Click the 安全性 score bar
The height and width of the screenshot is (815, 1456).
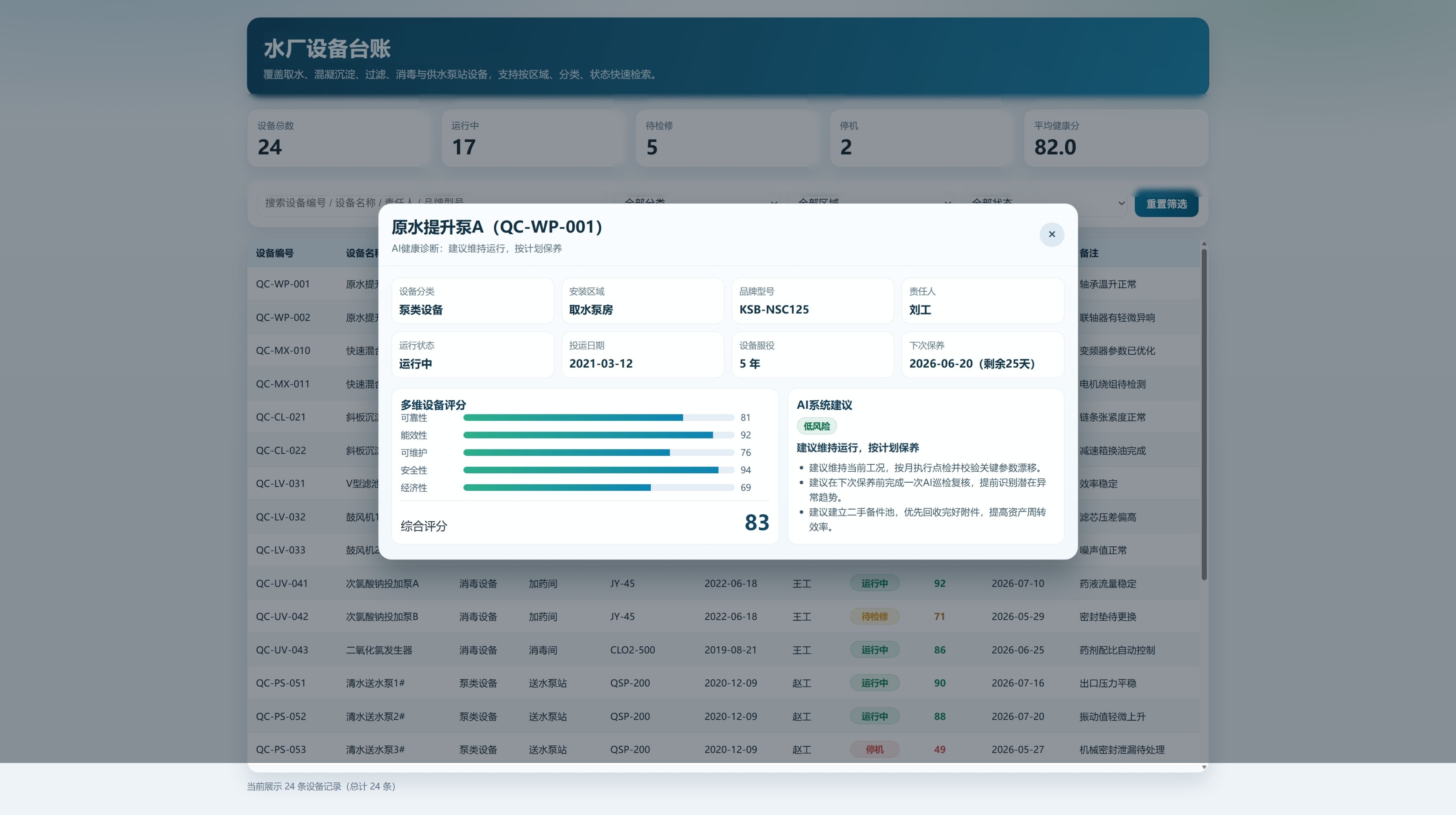pyautogui.click(x=599, y=470)
